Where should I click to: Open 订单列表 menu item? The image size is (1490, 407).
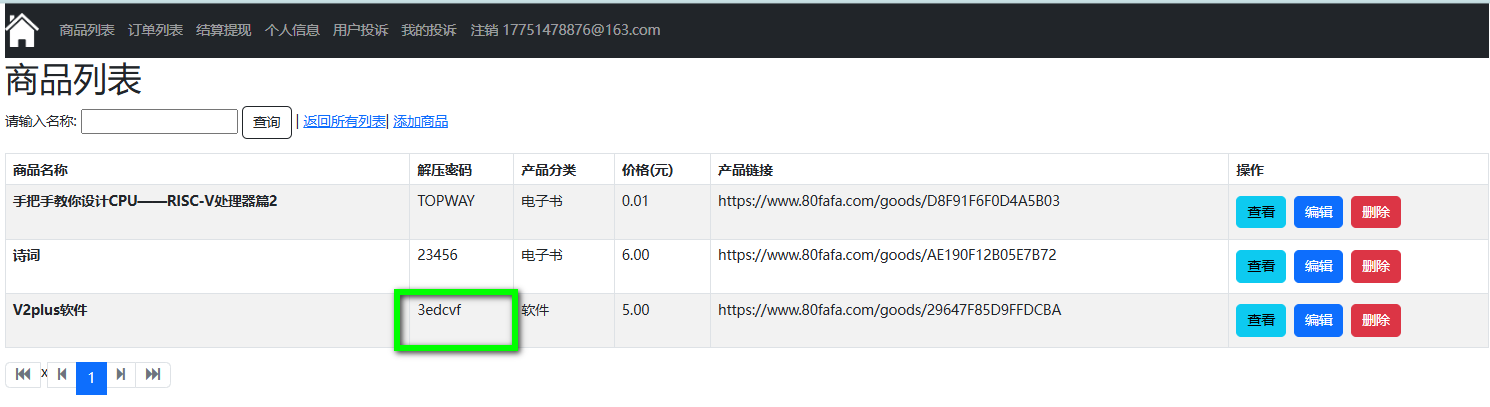(x=155, y=30)
